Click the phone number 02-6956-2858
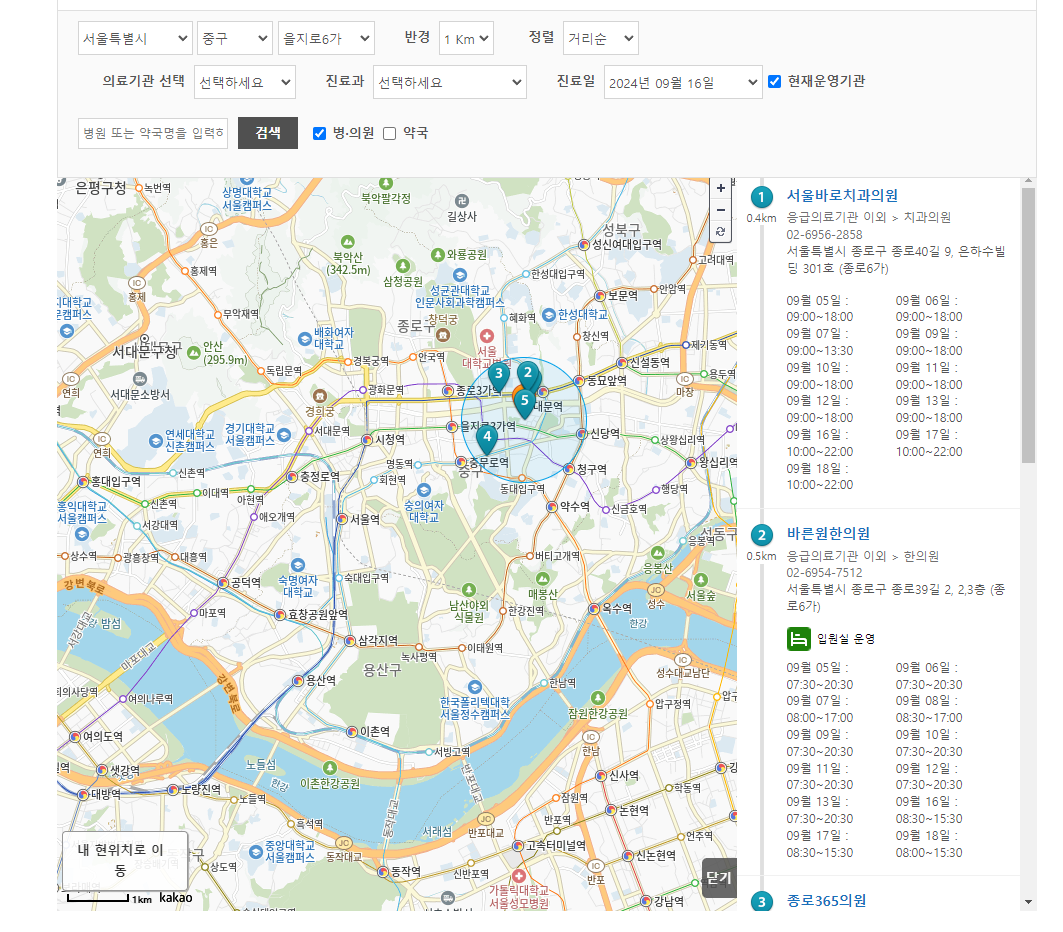The width and height of the screenshot is (1063, 932). tap(824, 235)
